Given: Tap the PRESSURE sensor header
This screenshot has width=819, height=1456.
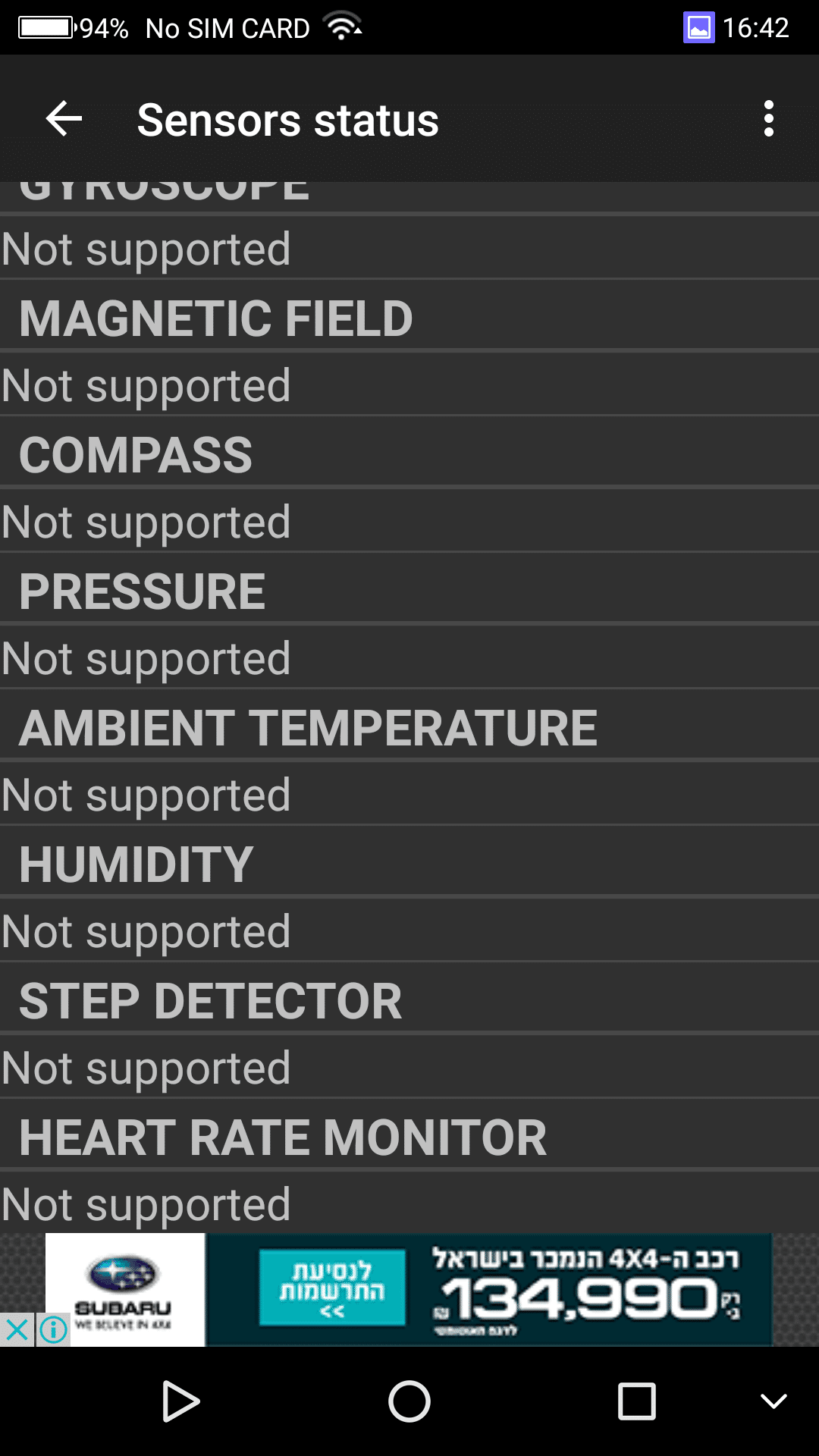Looking at the screenshot, I should coord(143,591).
